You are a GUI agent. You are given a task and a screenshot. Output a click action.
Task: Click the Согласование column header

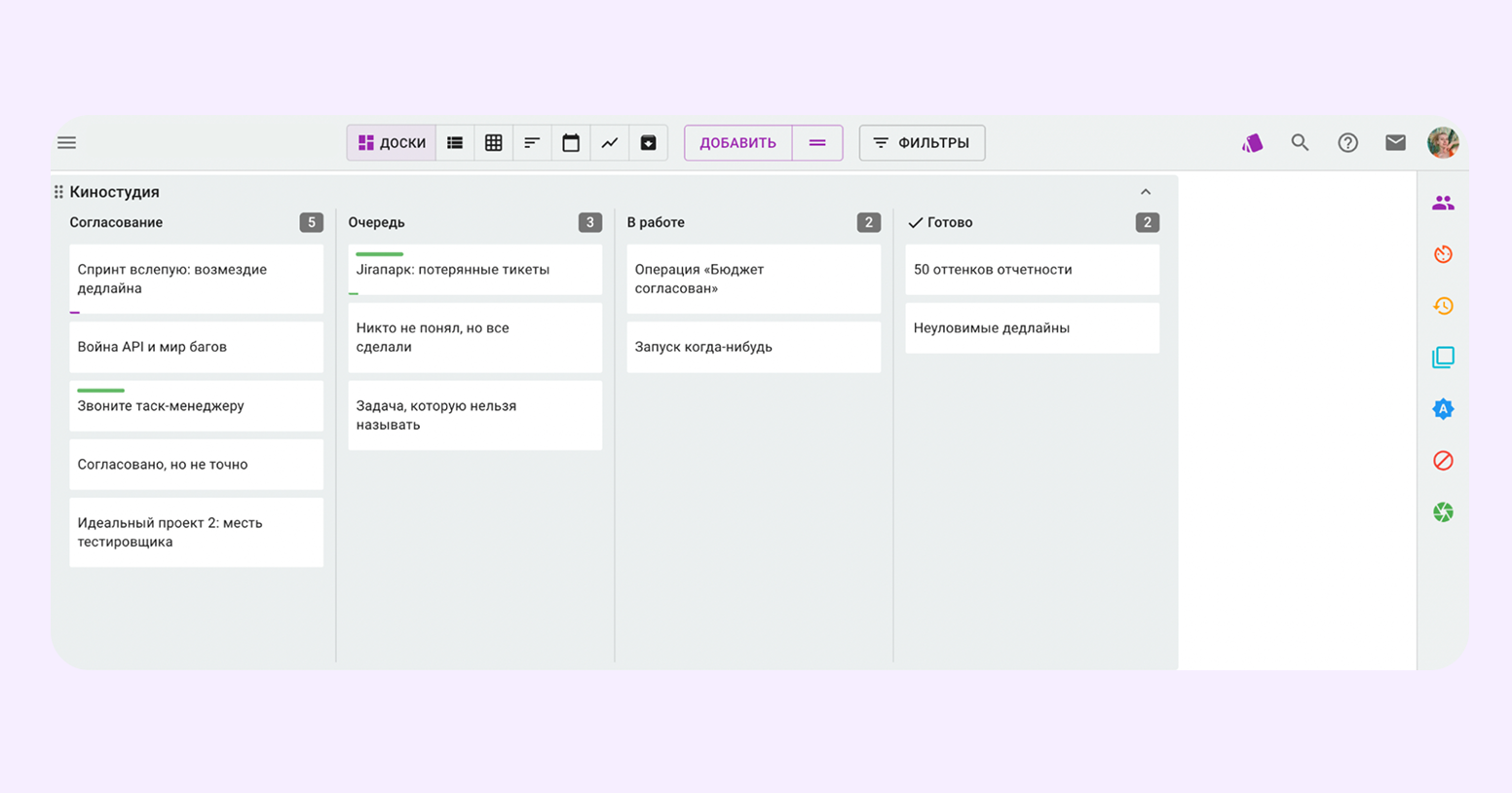click(116, 222)
